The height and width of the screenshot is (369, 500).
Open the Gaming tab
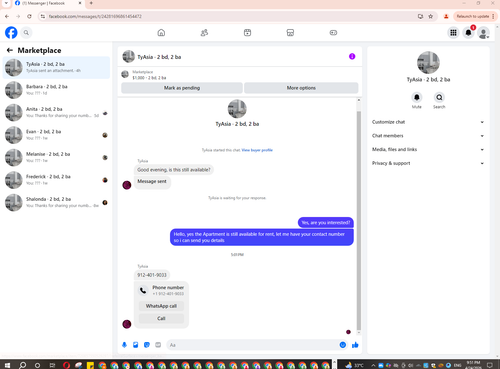[333, 33]
